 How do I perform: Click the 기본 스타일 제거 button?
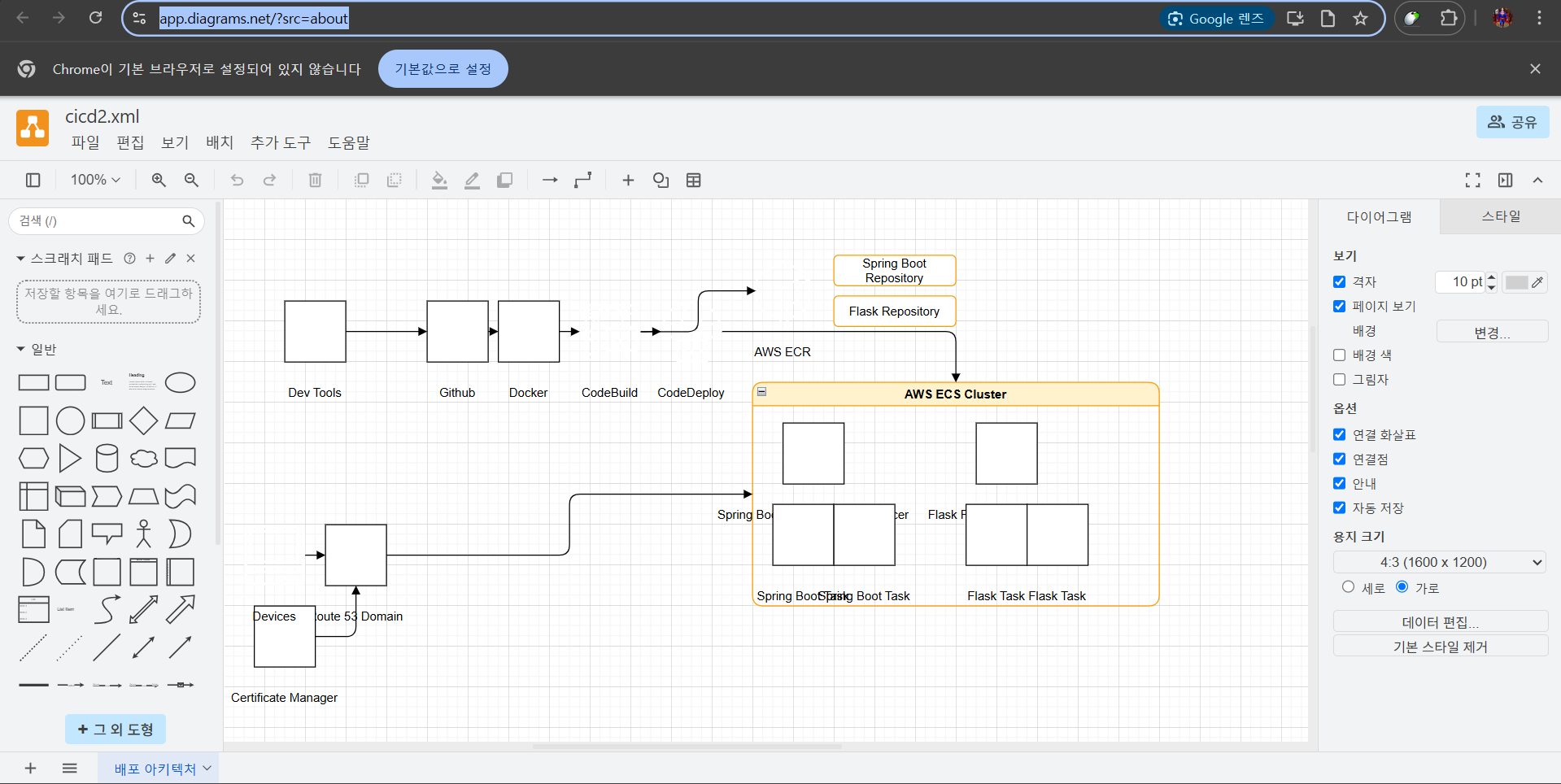pyautogui.click(x=1440, y=646)
